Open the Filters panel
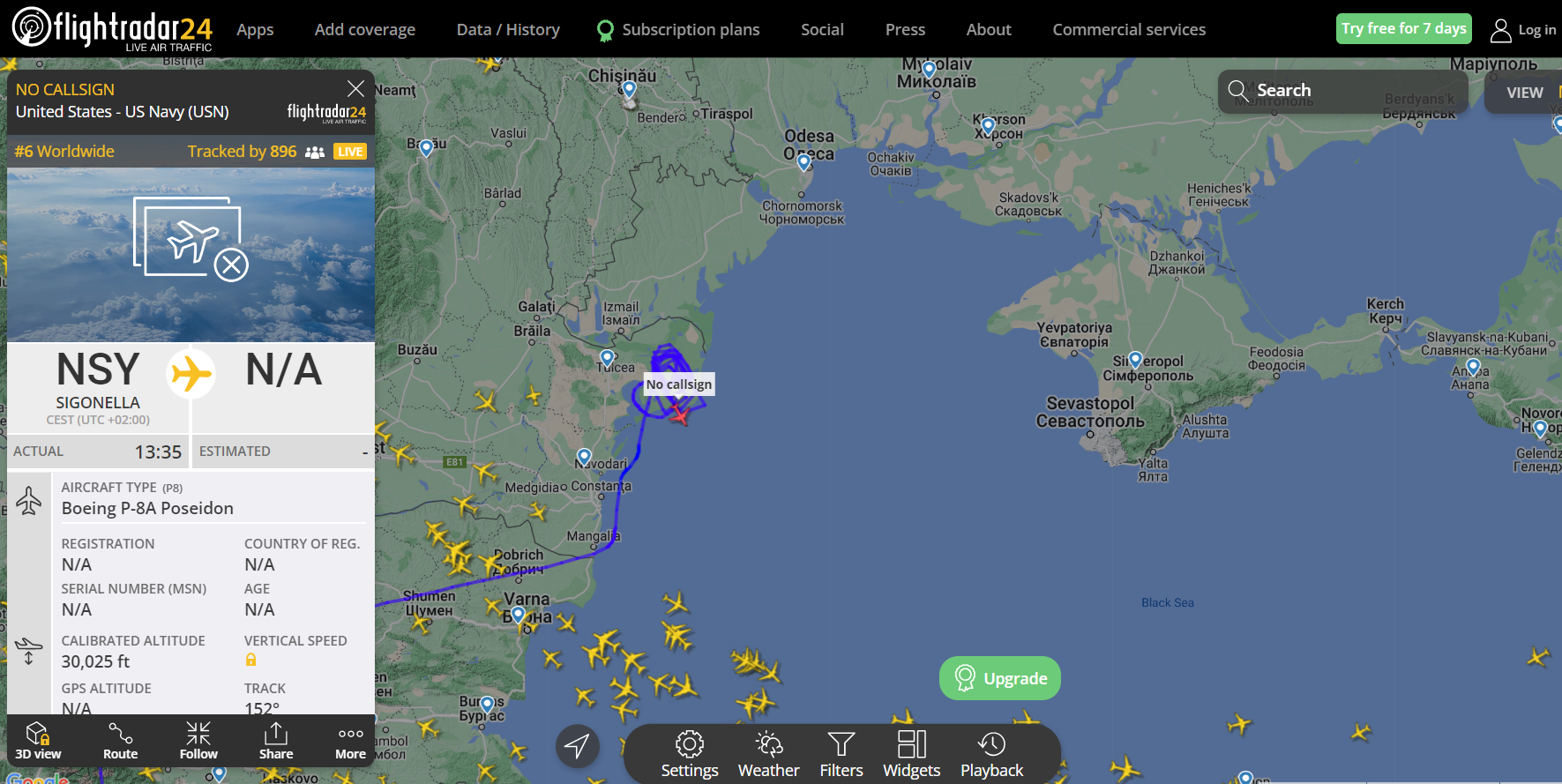1562x784 pixels. click(x=841, y=754)
